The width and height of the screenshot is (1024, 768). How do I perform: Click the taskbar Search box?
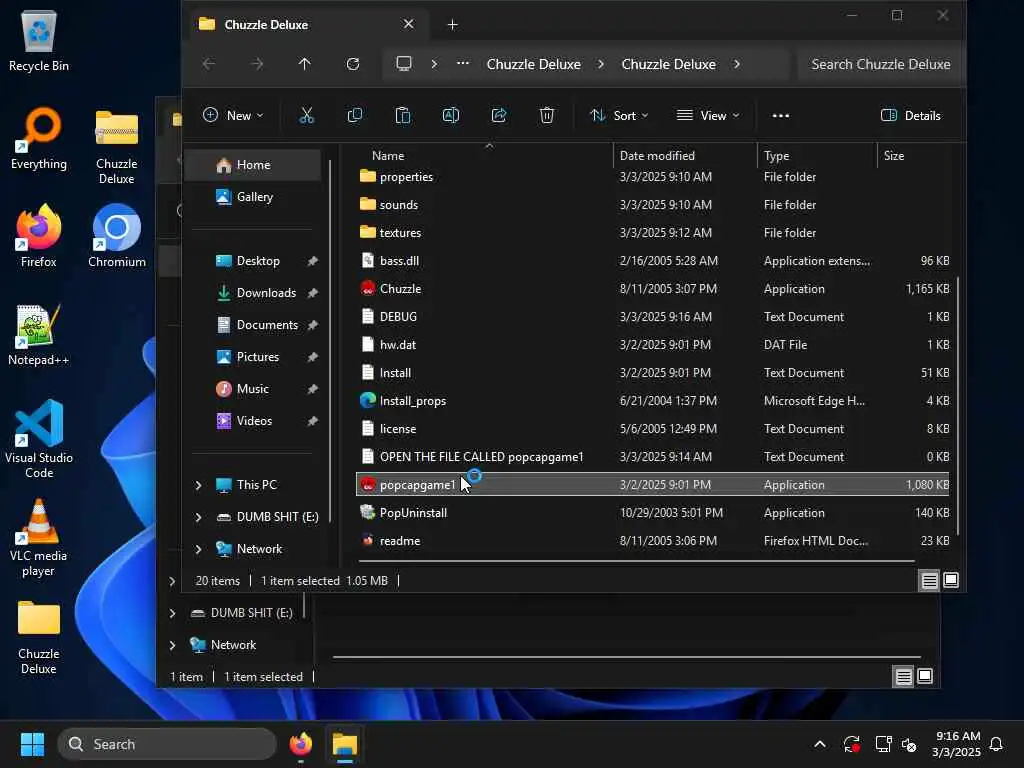coord(167,744)
